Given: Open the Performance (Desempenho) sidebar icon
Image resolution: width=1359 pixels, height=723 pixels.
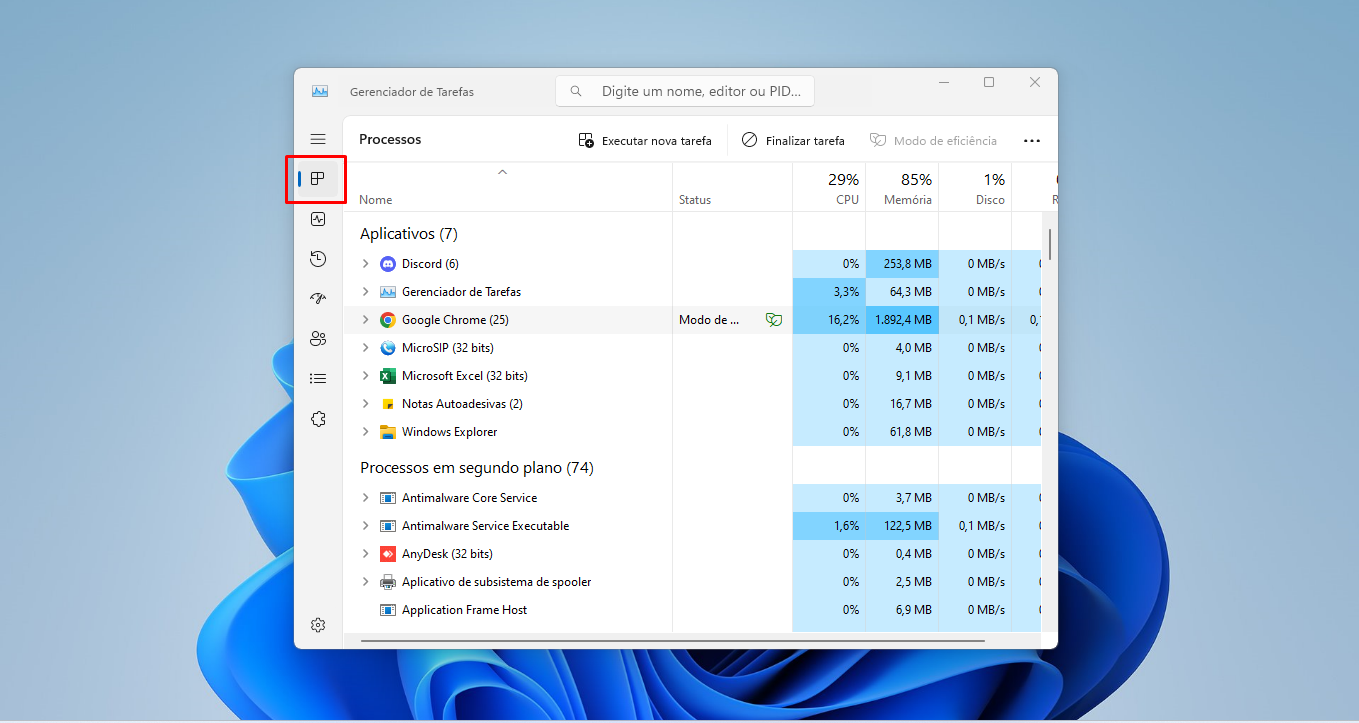Looking at the screenshot, I should coord(318,219).
